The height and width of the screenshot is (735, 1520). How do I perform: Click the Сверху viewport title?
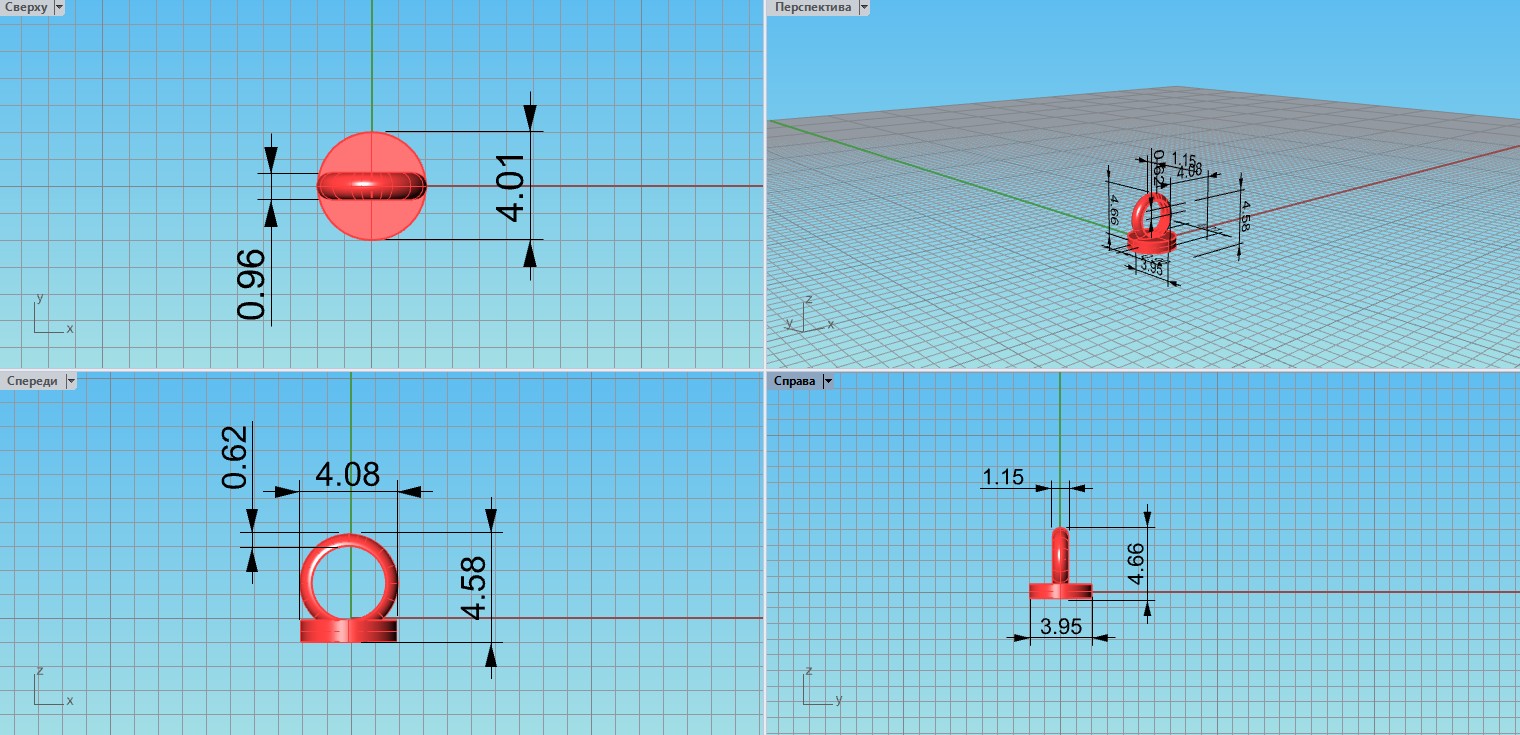[x=25, y=7]
